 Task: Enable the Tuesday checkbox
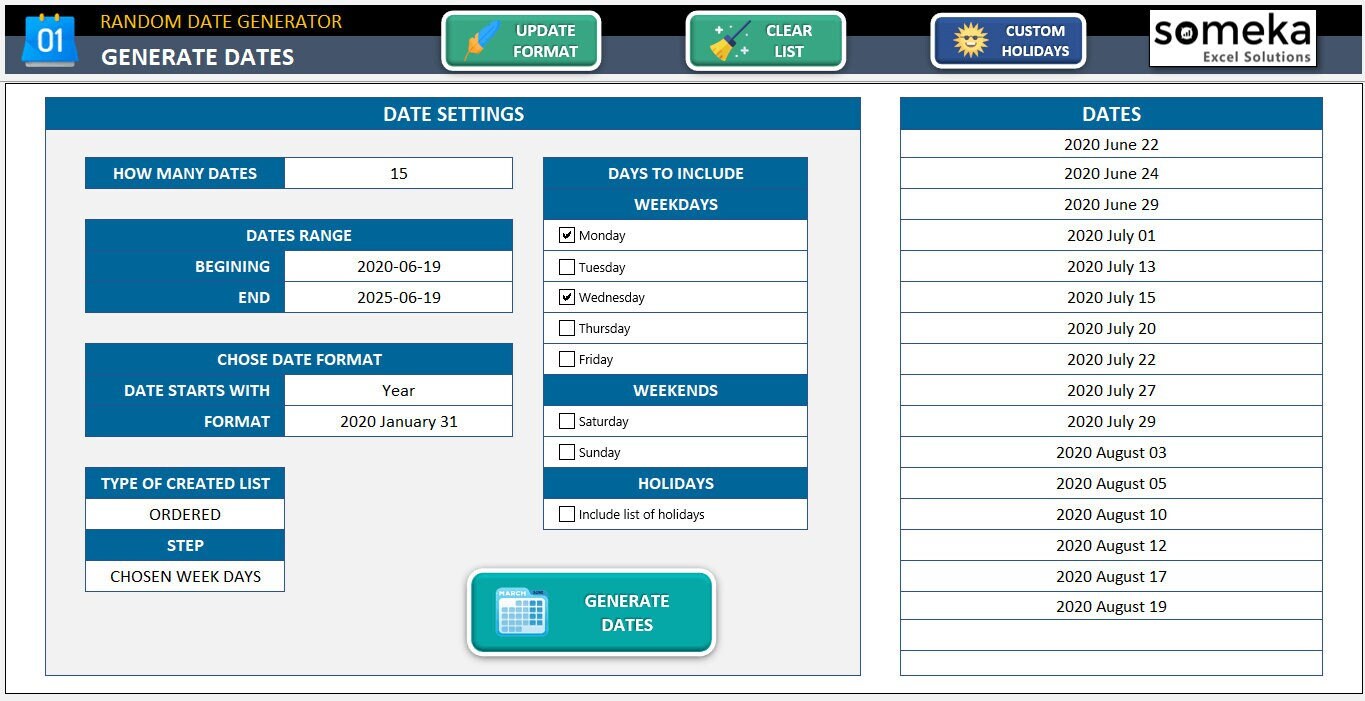pyautogui.click(x=567, y=267)
